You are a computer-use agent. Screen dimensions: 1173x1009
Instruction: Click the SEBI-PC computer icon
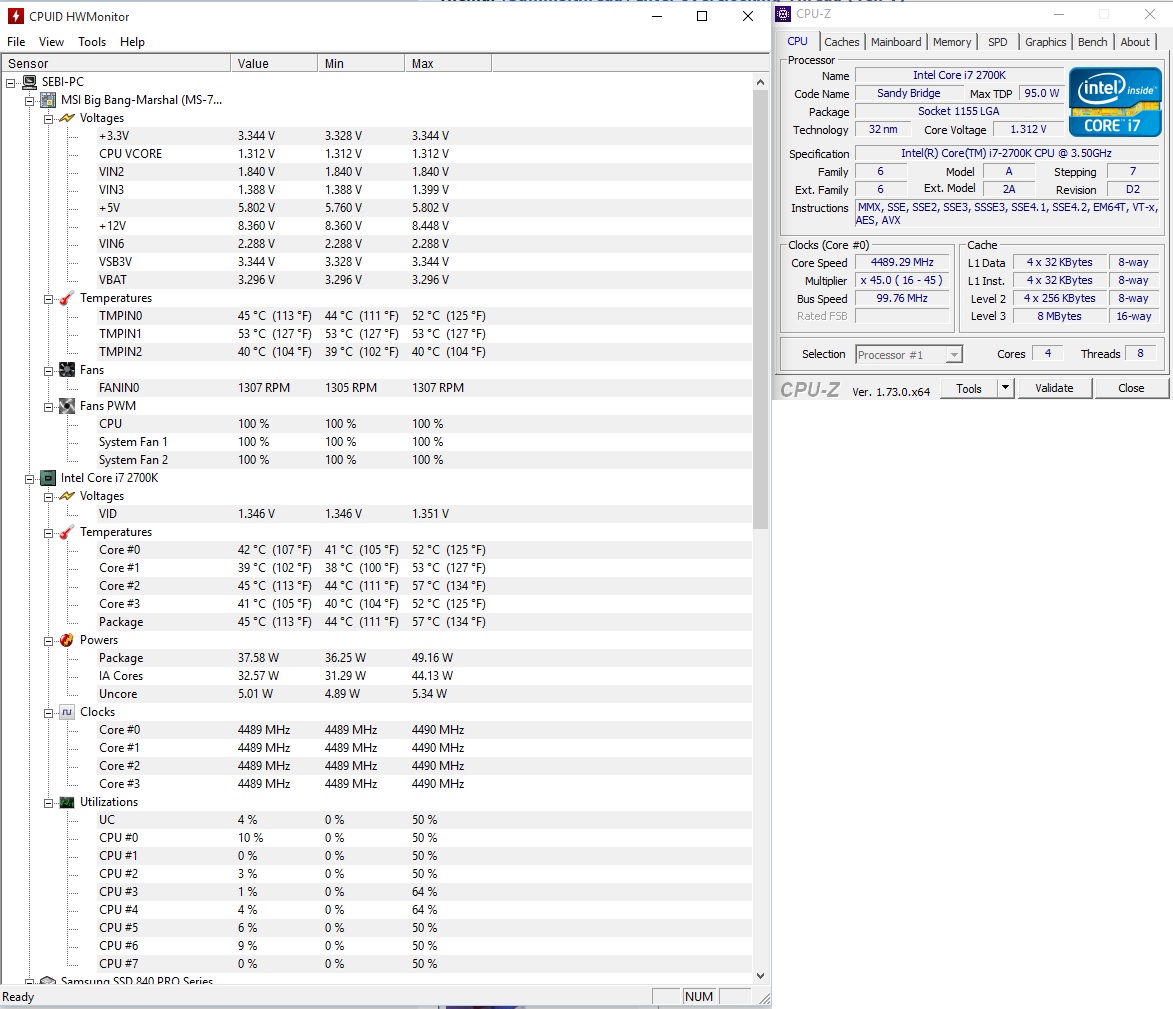pos(29,82)
